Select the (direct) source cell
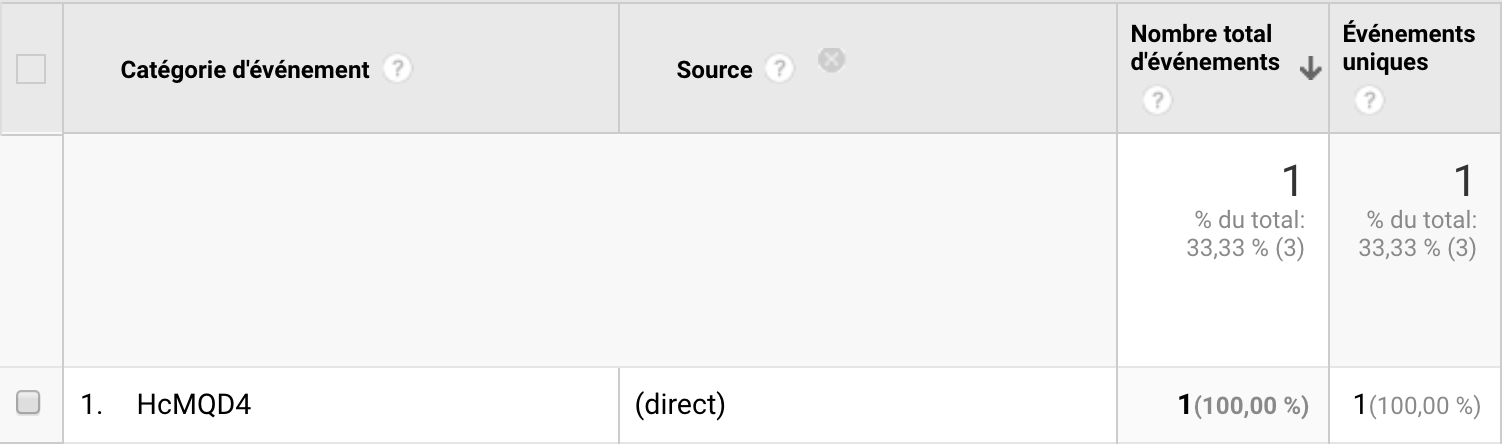This screenshot has height=444, width=1502. (x=679, y=405)
